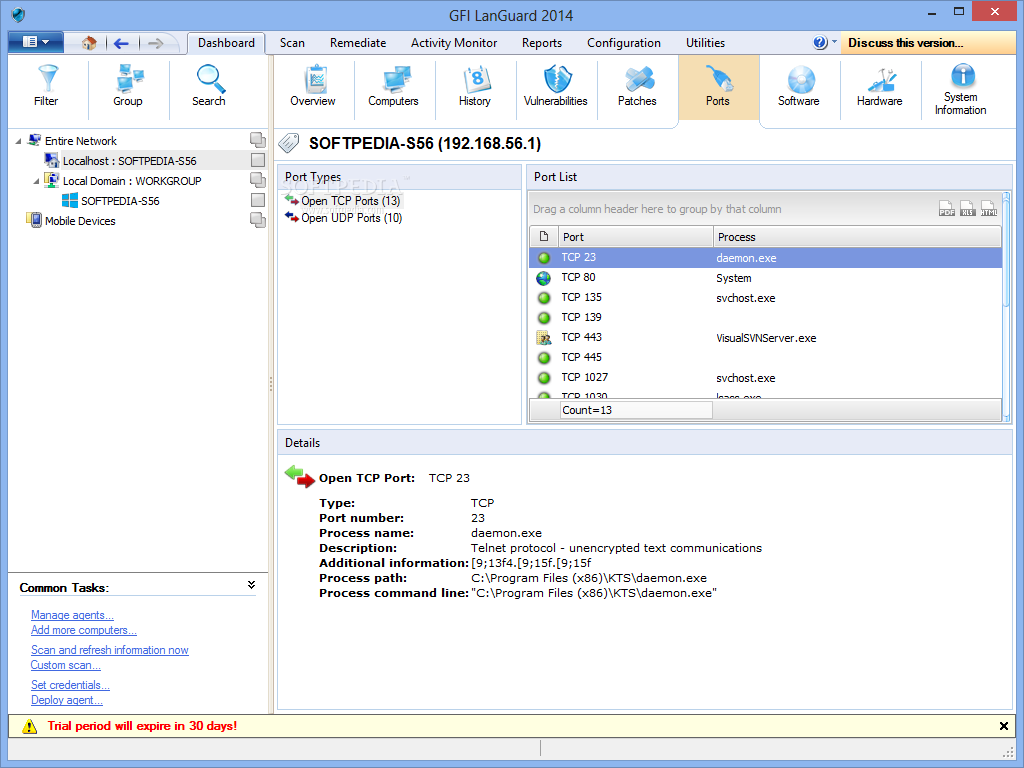
Task: Open the dropdown arrow next to help
Action: pos(834,41)
